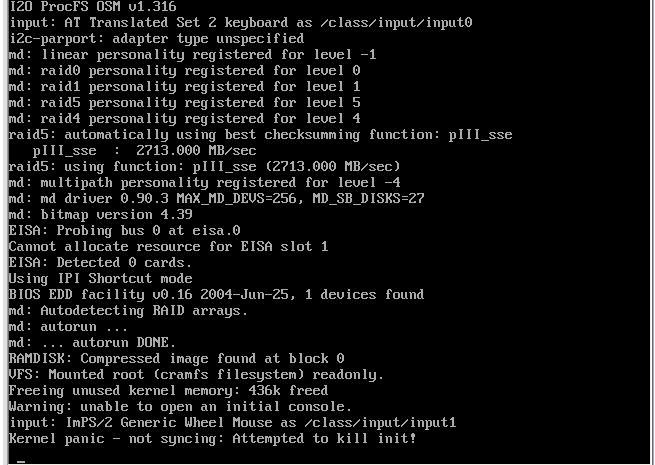Click the Cannot allocate resource EISA line
This screenshot has width=655, height=465.
(168, 246)
